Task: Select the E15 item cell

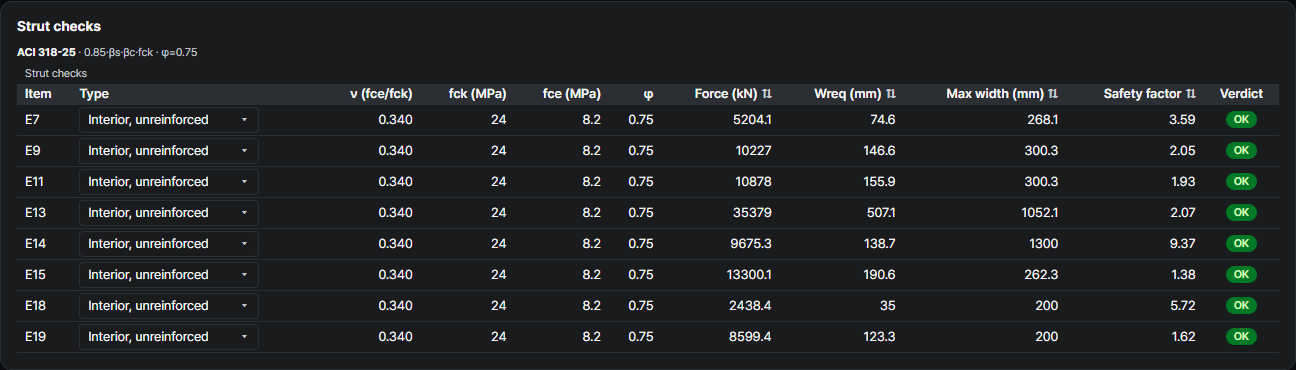Action: tap(35, 275)
